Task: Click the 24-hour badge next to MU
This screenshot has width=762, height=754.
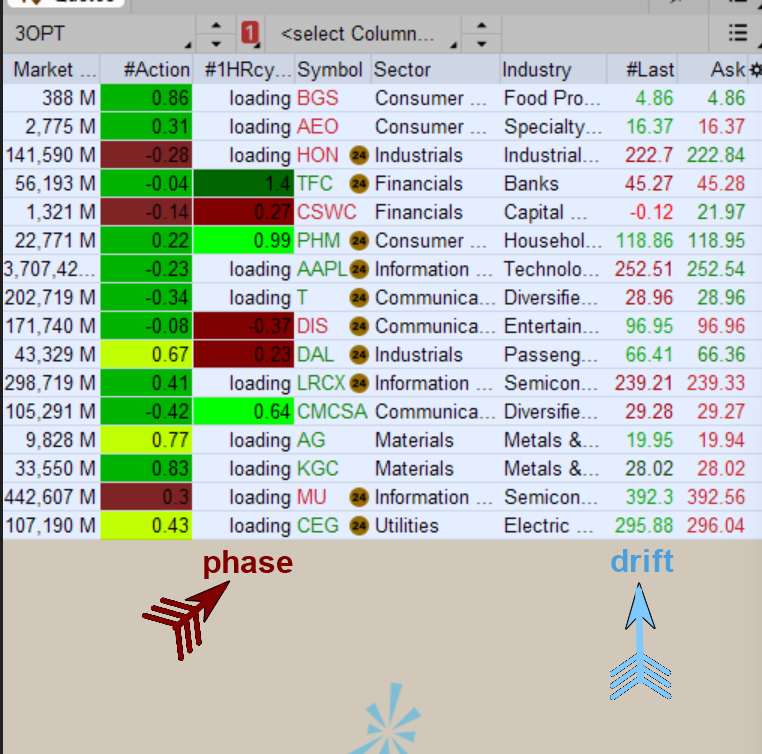Action: 359,497
